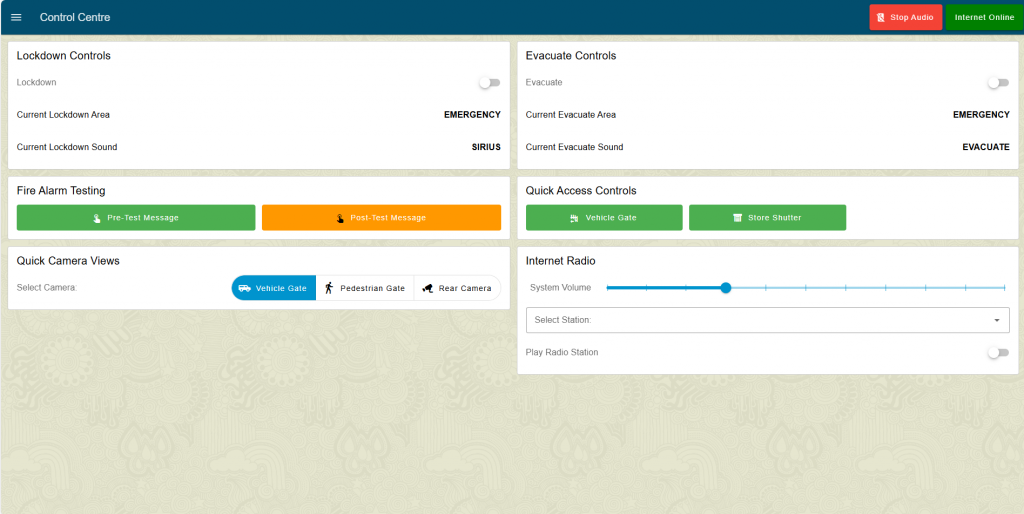This screenshot has width=1024, height=514.
Task: Click the gate icon on Vehicle Gate button
Action: click(x=574, y=218)
